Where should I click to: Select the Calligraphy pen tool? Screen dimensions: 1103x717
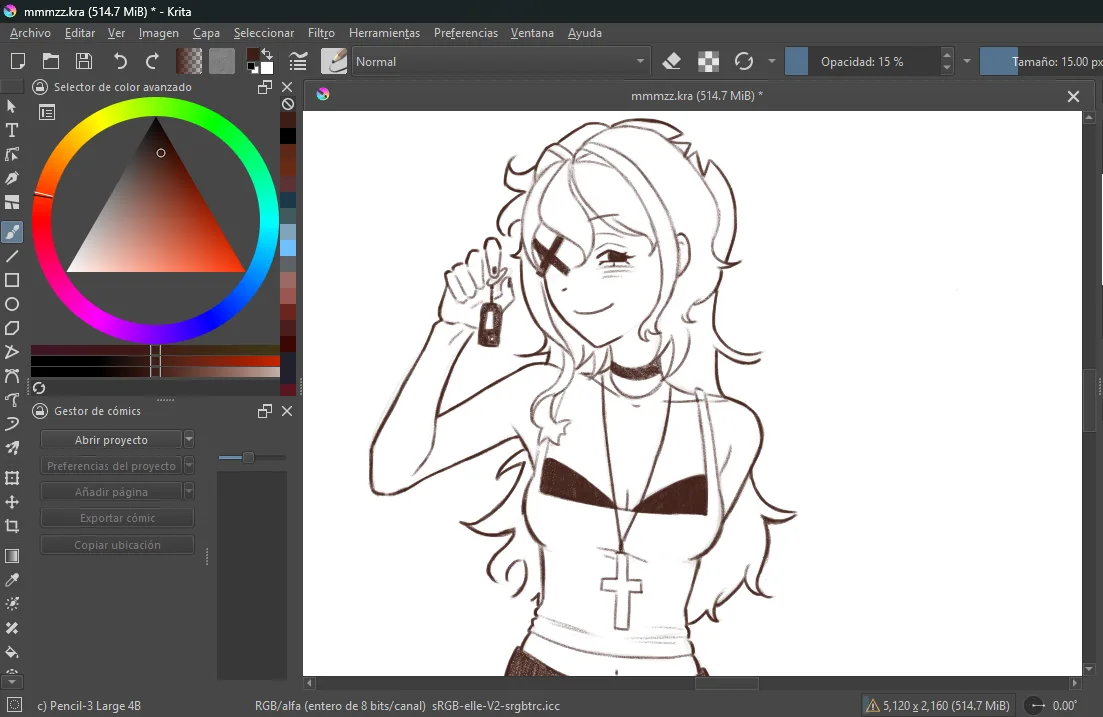11,178
